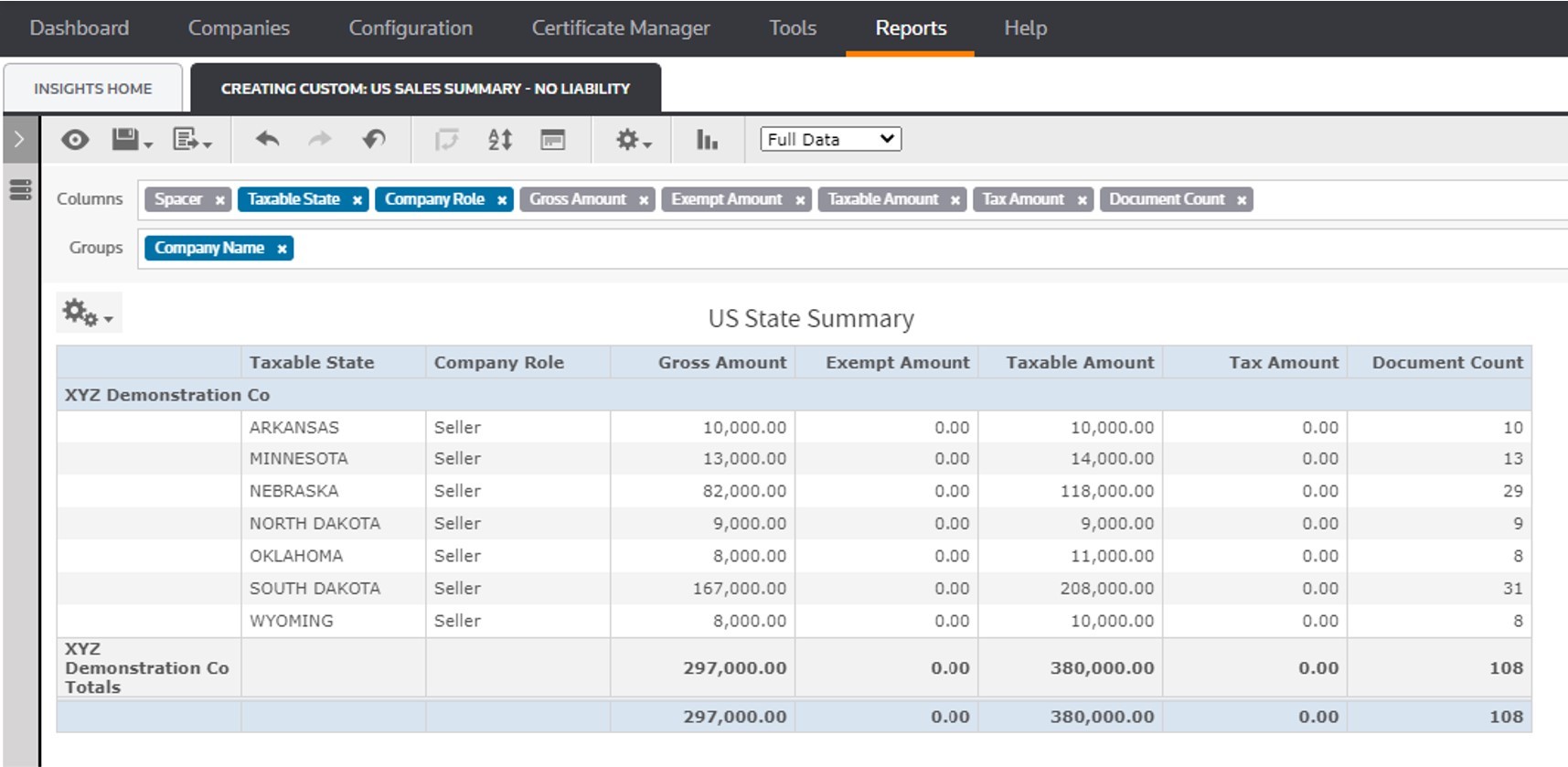Viewport: 1568px width, 767px height.
Task: Expand the left sidebar panel arrow
Action: coord(19,140)
